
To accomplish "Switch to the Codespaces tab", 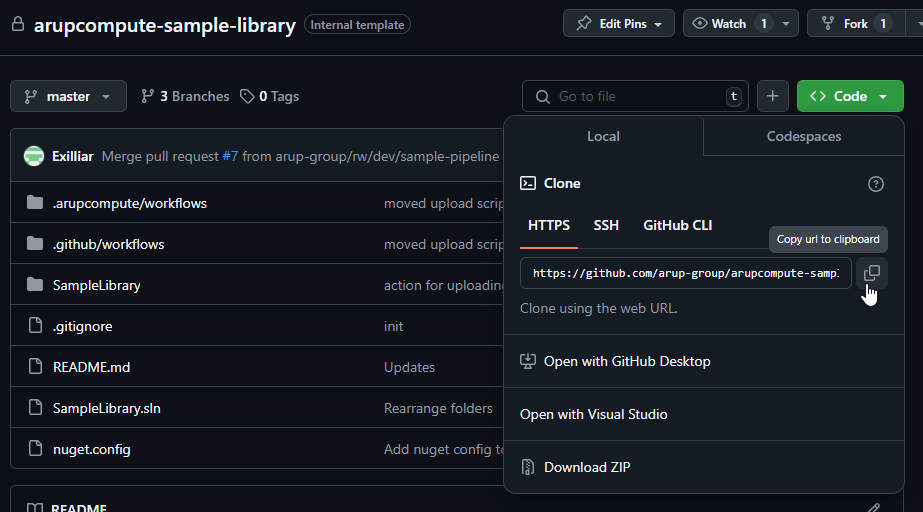I will 804,136.
